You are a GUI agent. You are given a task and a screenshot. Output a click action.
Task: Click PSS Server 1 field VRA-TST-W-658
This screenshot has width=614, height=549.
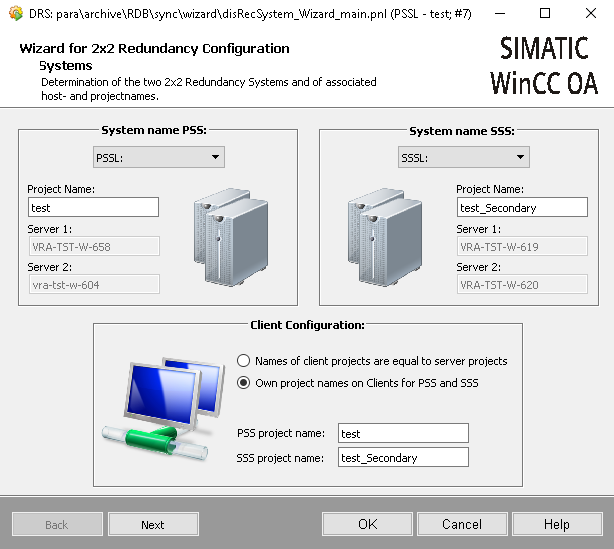coord(93,246)
